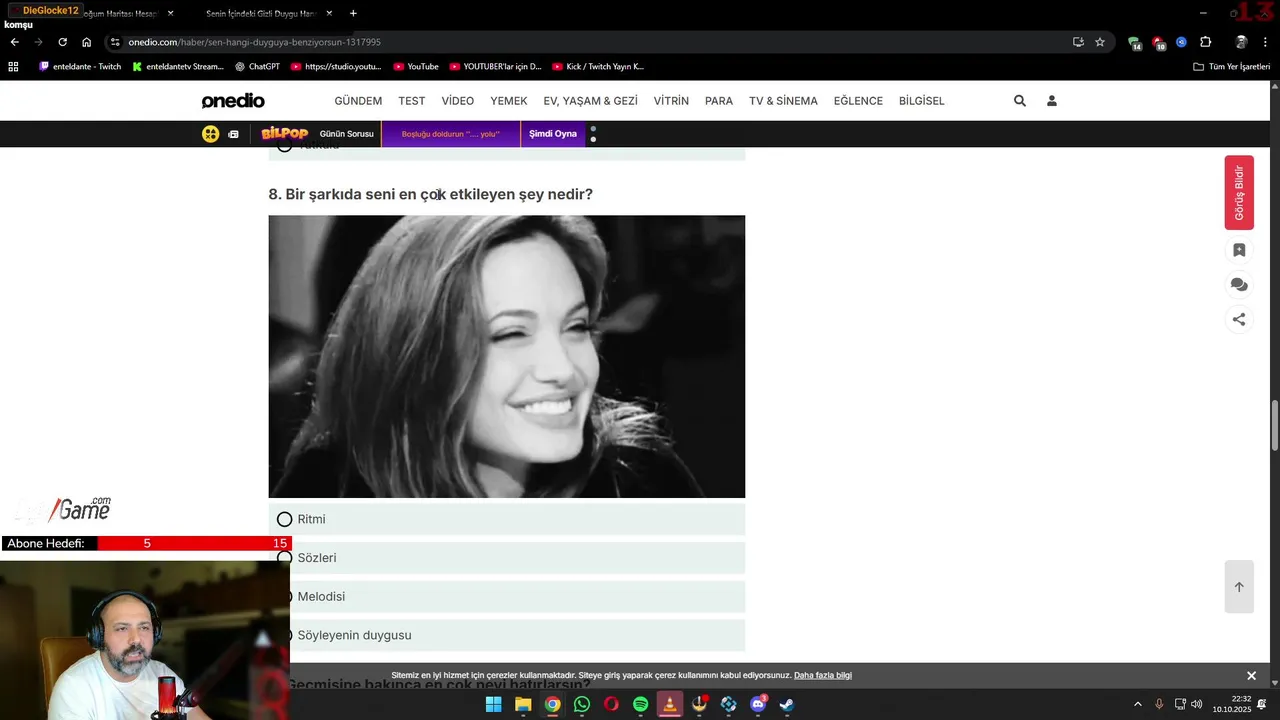The image size is (1280, 720).
Task: Open the TEST menu item
Action: coord(412,101)
